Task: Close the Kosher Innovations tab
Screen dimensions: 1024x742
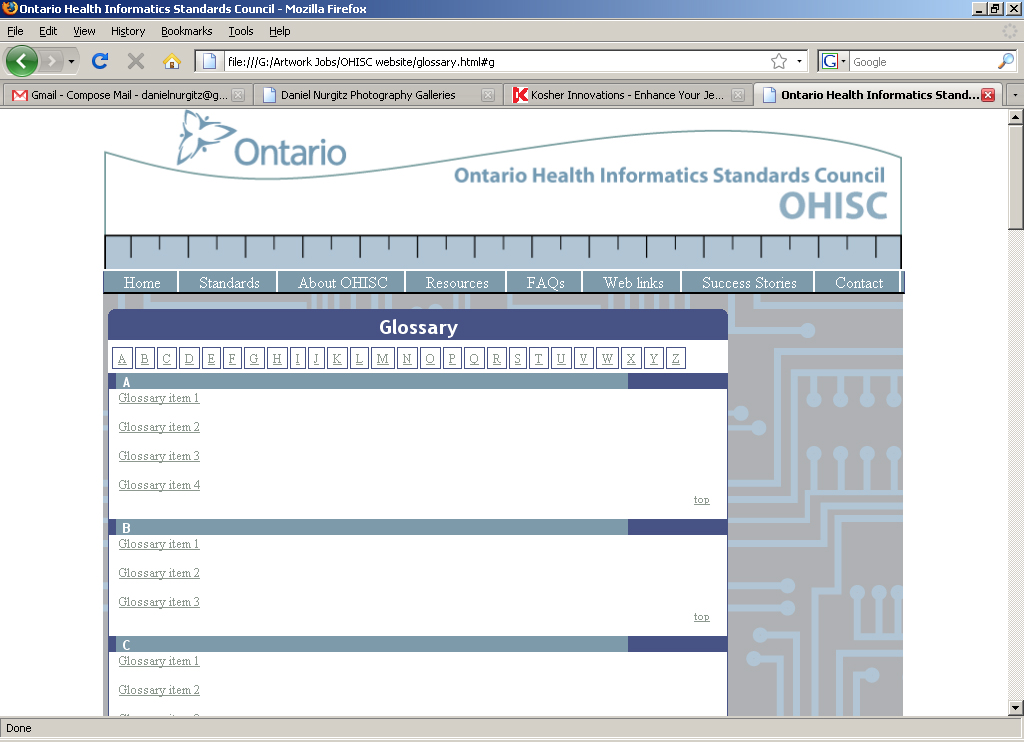Action: pyautogui.click(x=738, y=95)
